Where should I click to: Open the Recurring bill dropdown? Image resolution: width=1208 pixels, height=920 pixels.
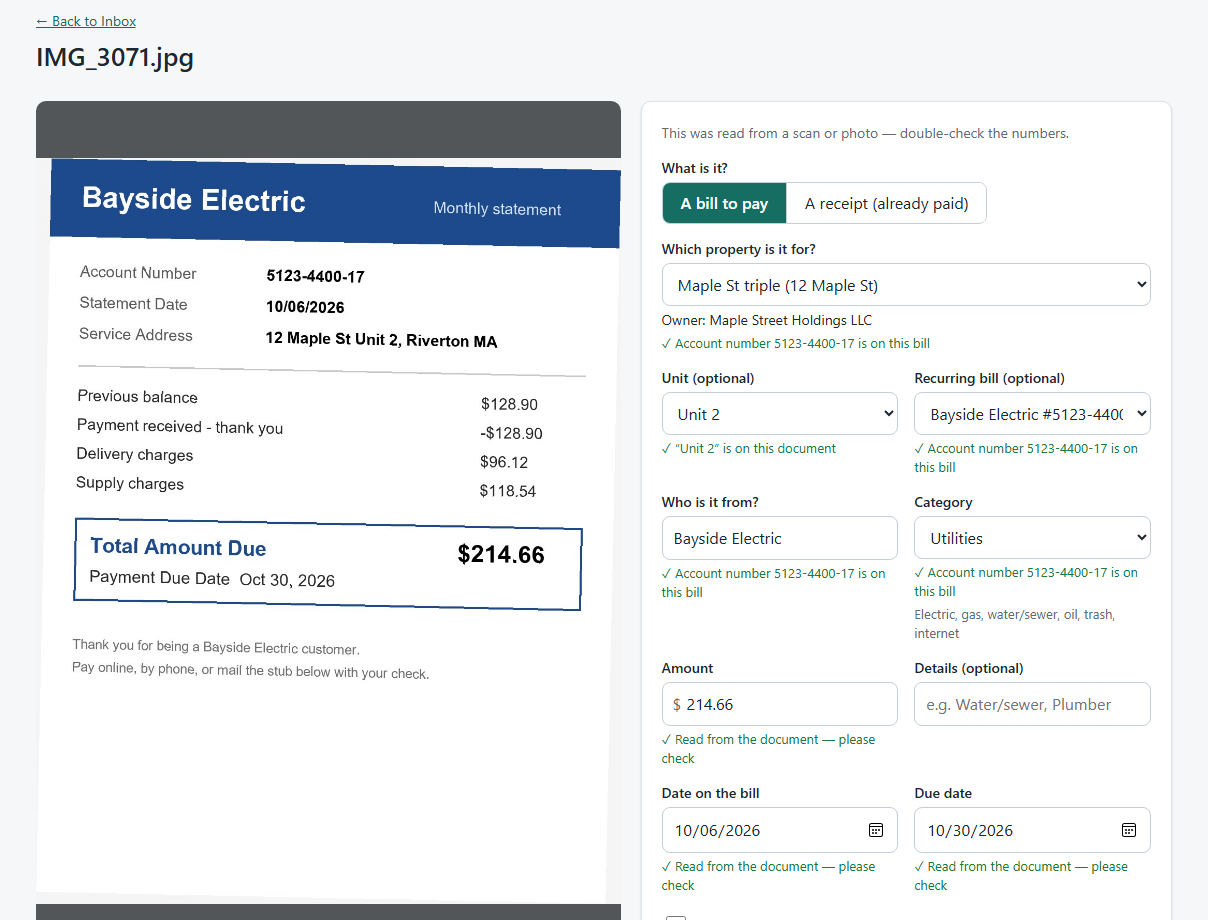(1032, 414)
